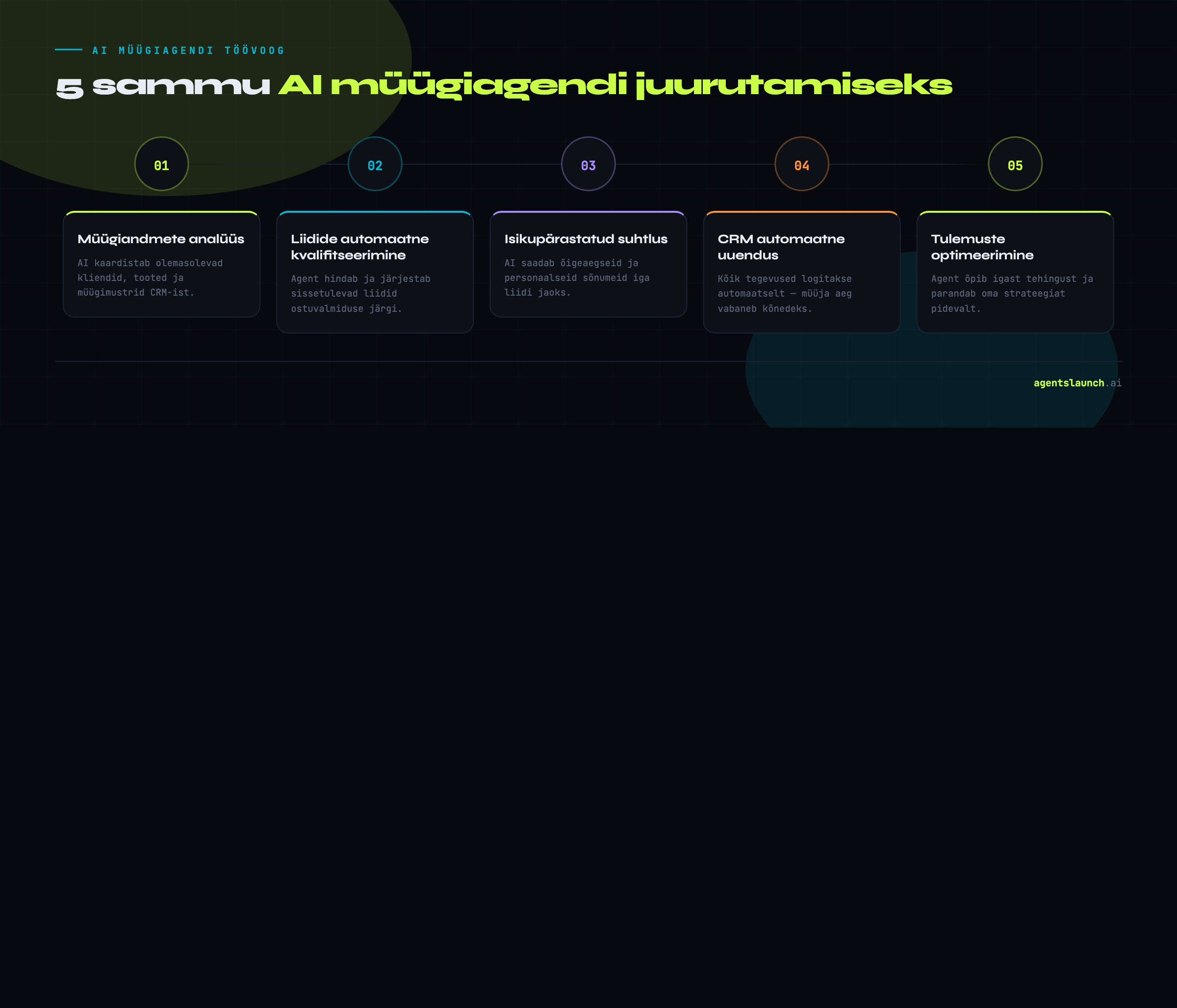Image resolution: width=1177 pixels, height=1008 pixels.
Task: Click the 'Agent õpib igast tehingust' description
Action: tap(1012, 294)
